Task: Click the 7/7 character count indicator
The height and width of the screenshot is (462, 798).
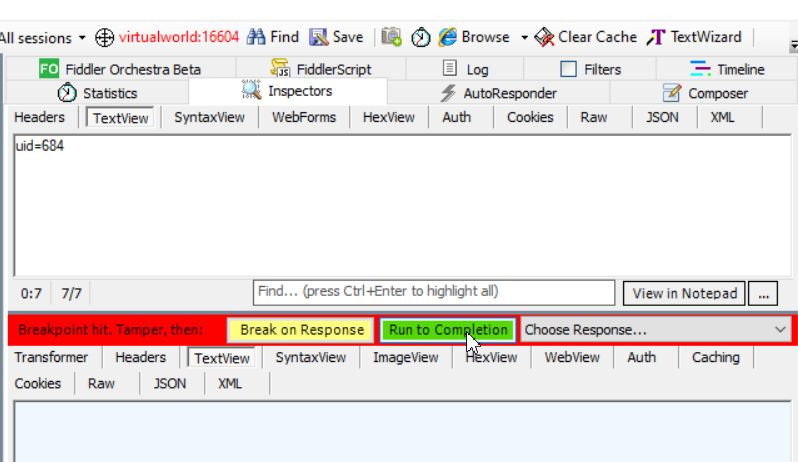Action: pos(71,294)
